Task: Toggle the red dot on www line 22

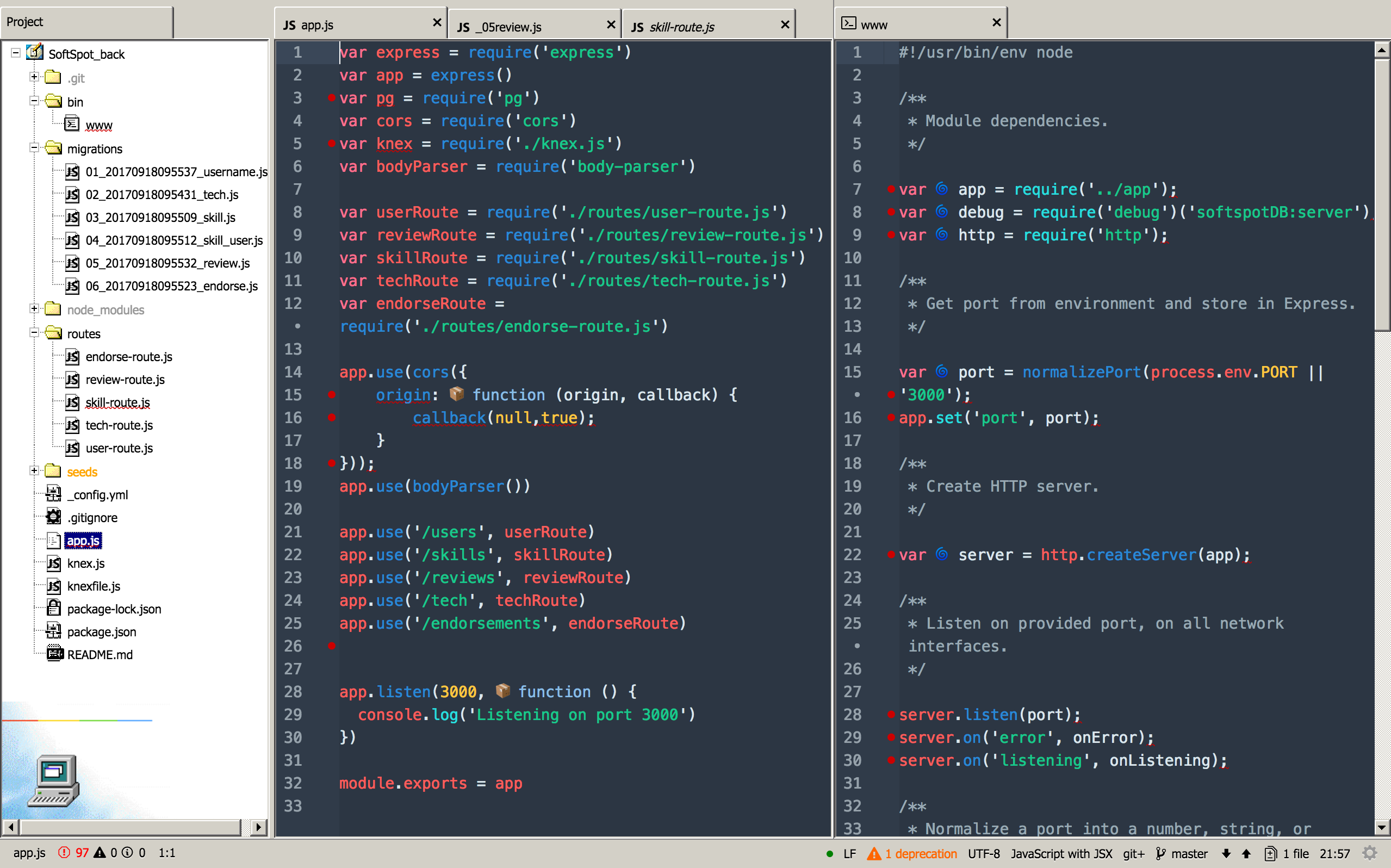Action: click(x=891, y=554)
